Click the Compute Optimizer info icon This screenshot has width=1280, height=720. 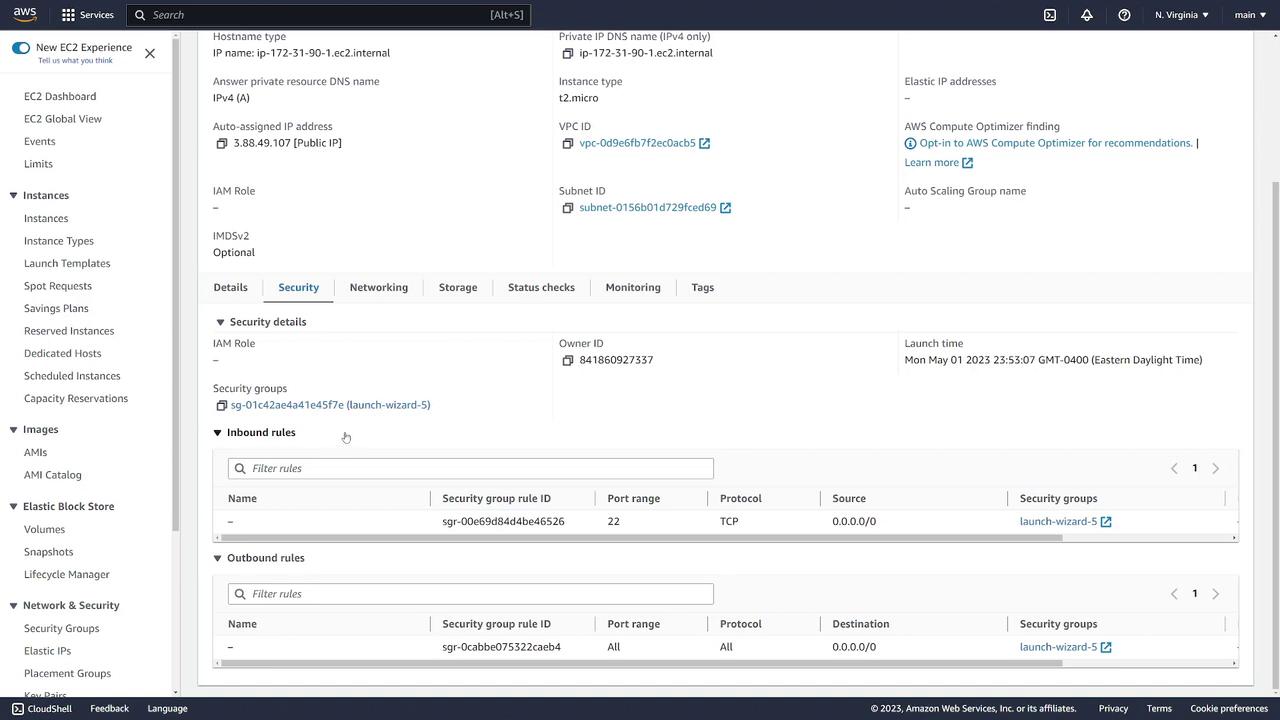(x=910, y=143)
